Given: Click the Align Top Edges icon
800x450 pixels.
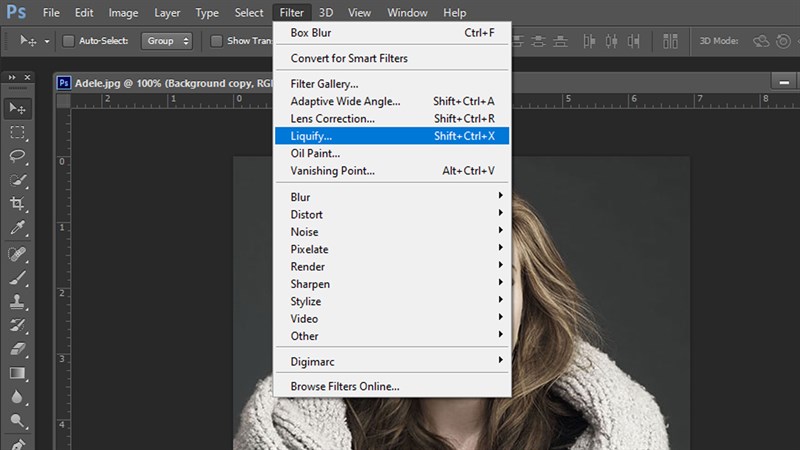Looking at the screenshot, I should pyautogui.click(x=516, y=41).
